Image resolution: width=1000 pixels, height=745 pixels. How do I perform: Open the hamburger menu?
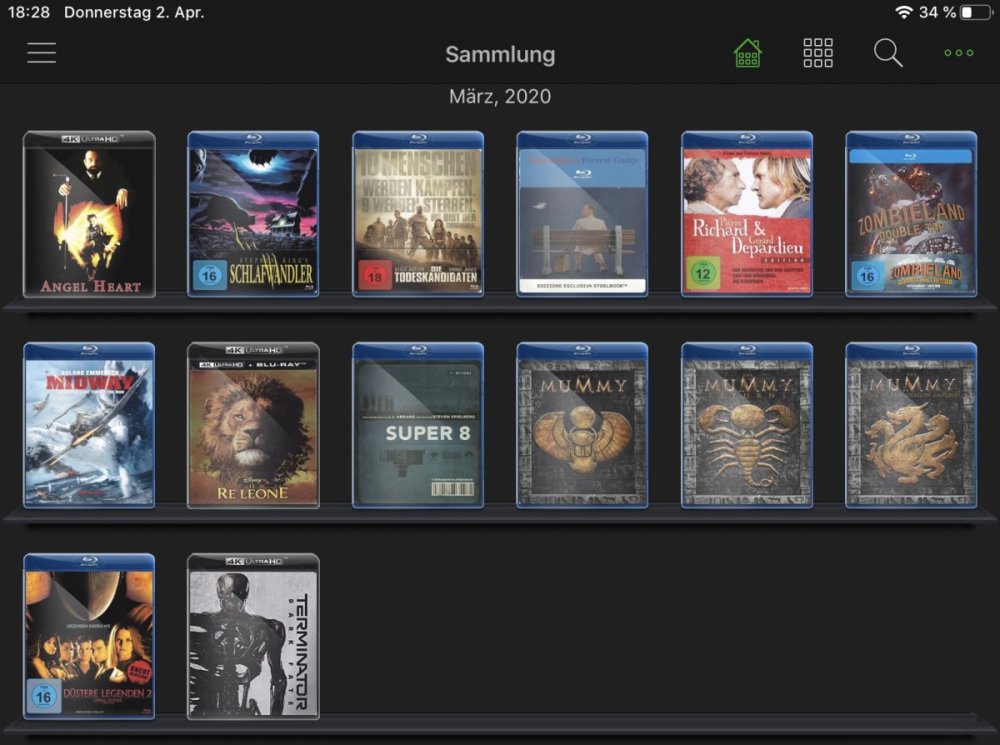(x=41, y=53)
